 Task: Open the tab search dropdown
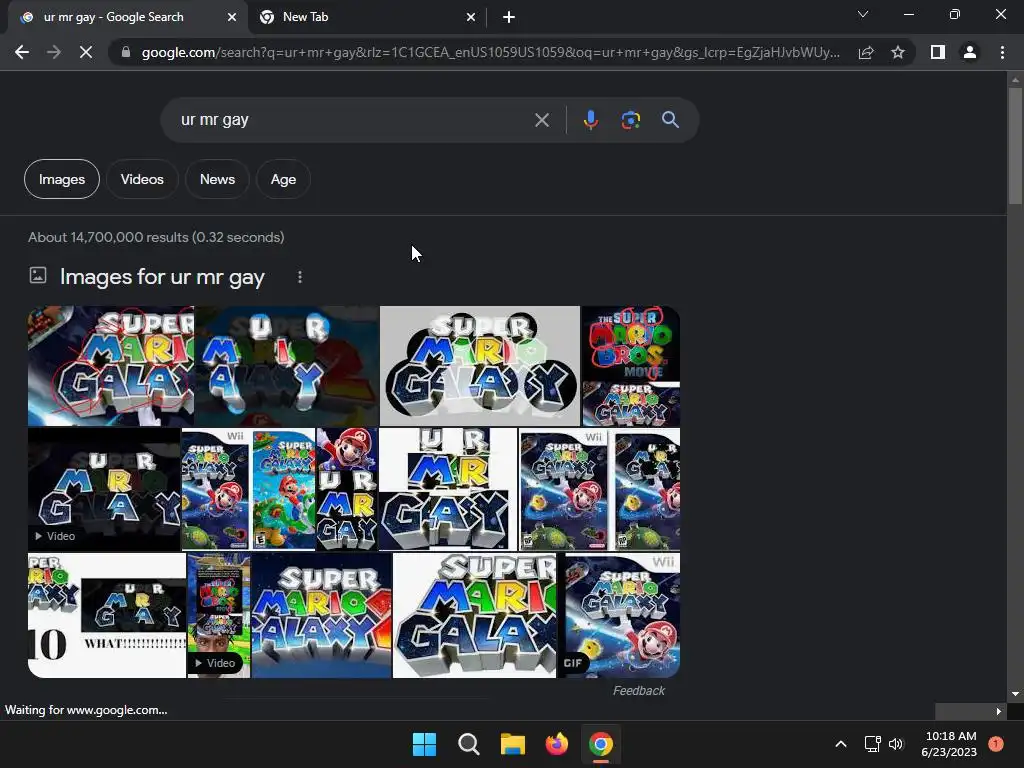[863, 14]
